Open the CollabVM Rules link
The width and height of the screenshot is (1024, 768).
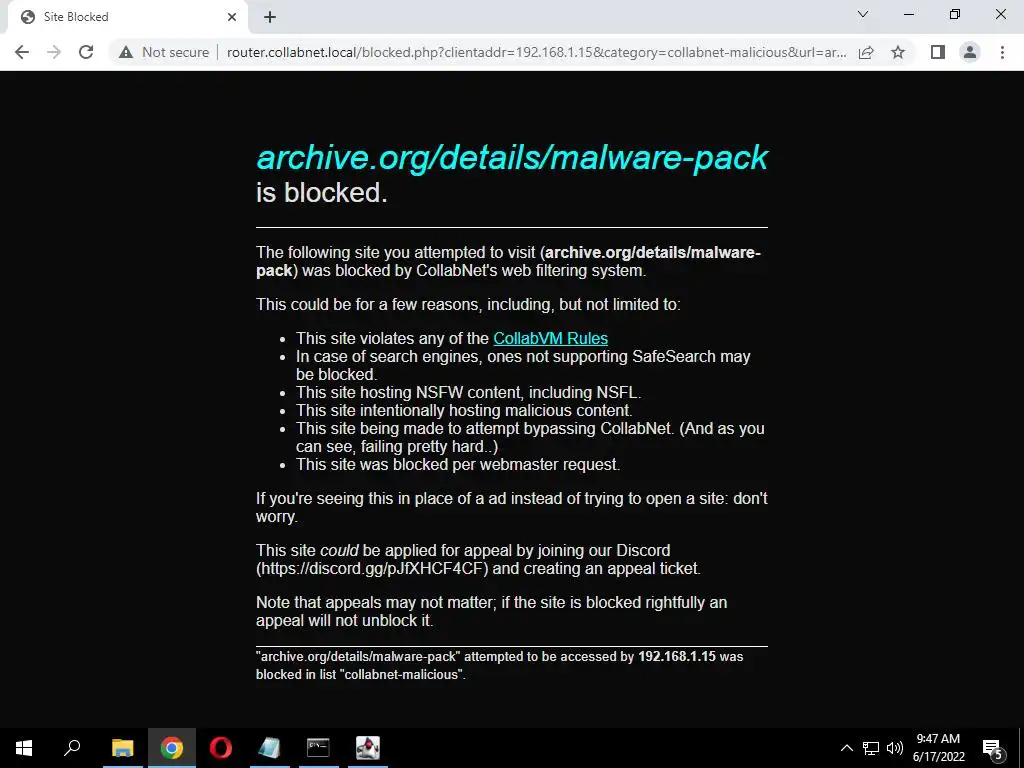coord(551,338)
